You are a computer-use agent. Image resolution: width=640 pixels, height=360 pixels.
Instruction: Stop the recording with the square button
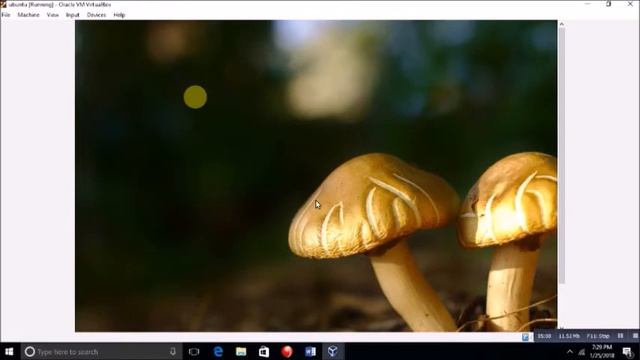coord(636,336)
